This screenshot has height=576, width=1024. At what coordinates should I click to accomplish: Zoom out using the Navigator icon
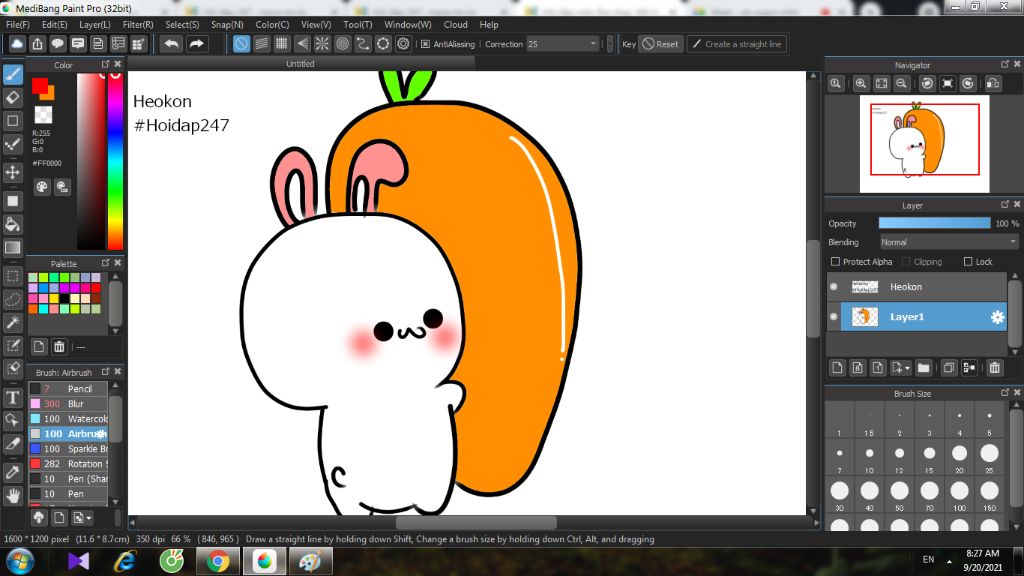coord(902,84)
